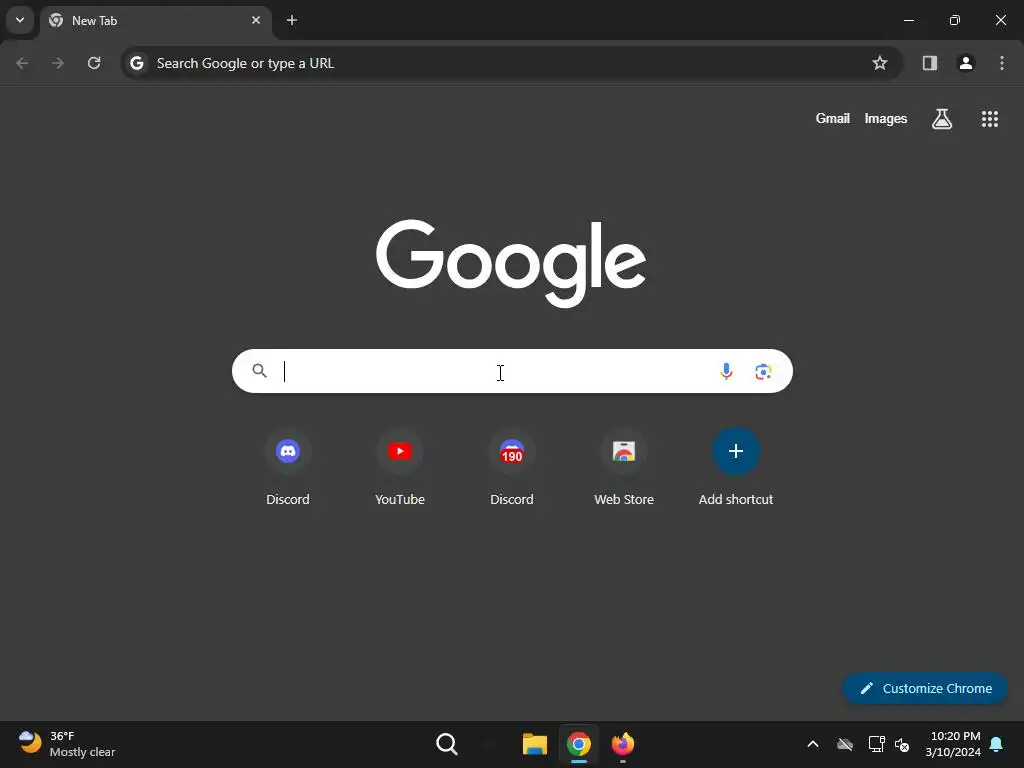
Task: Open the network display tray icon
Action: (876, 744)
